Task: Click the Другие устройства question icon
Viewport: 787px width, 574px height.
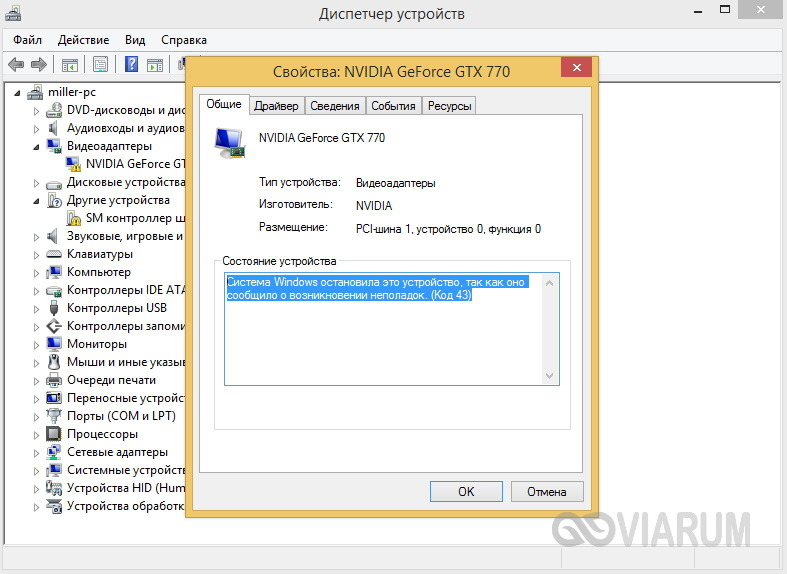Action: point(54,200)
